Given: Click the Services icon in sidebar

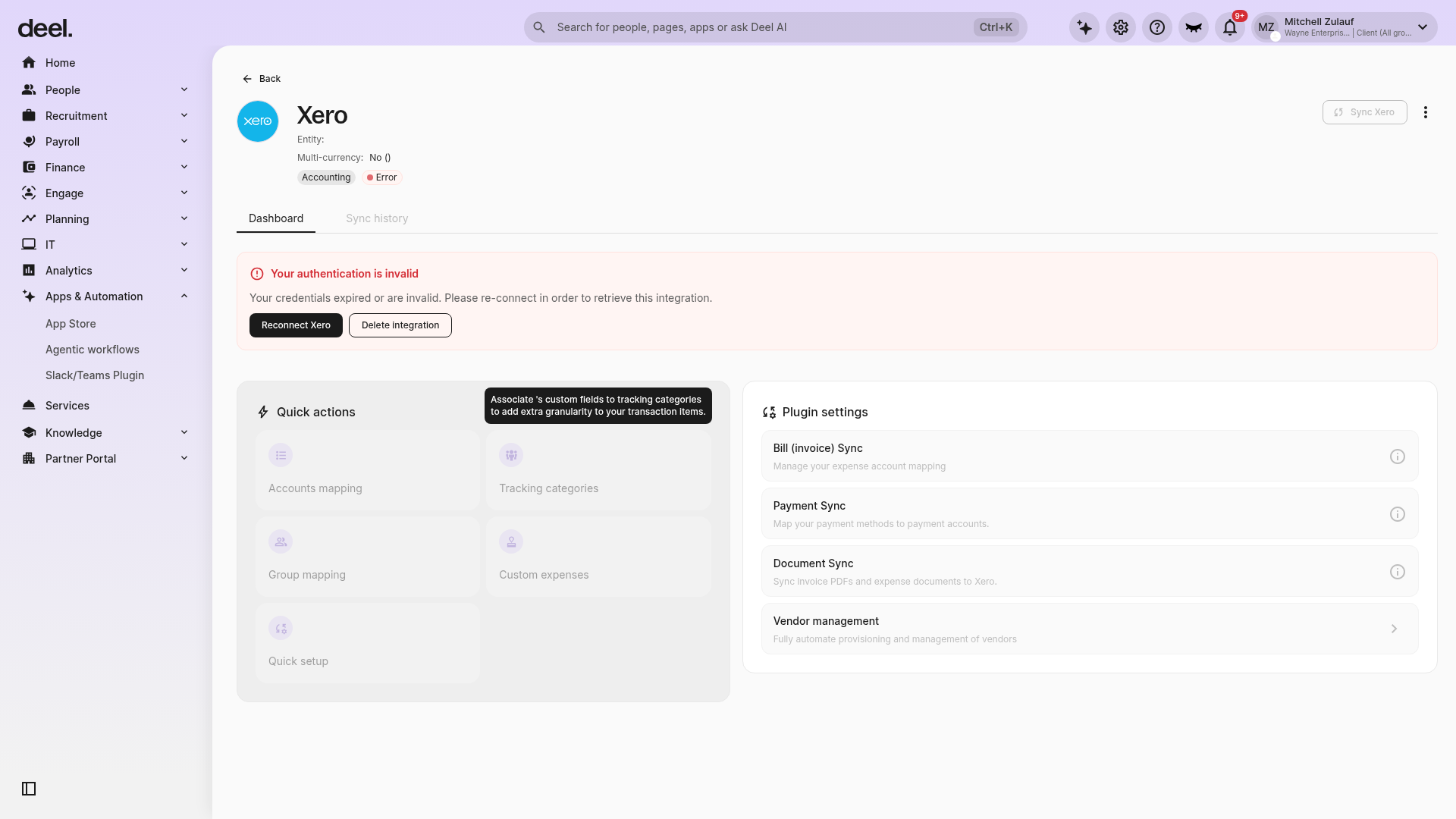Looking at the screenshot, I should tap(29, 405).
